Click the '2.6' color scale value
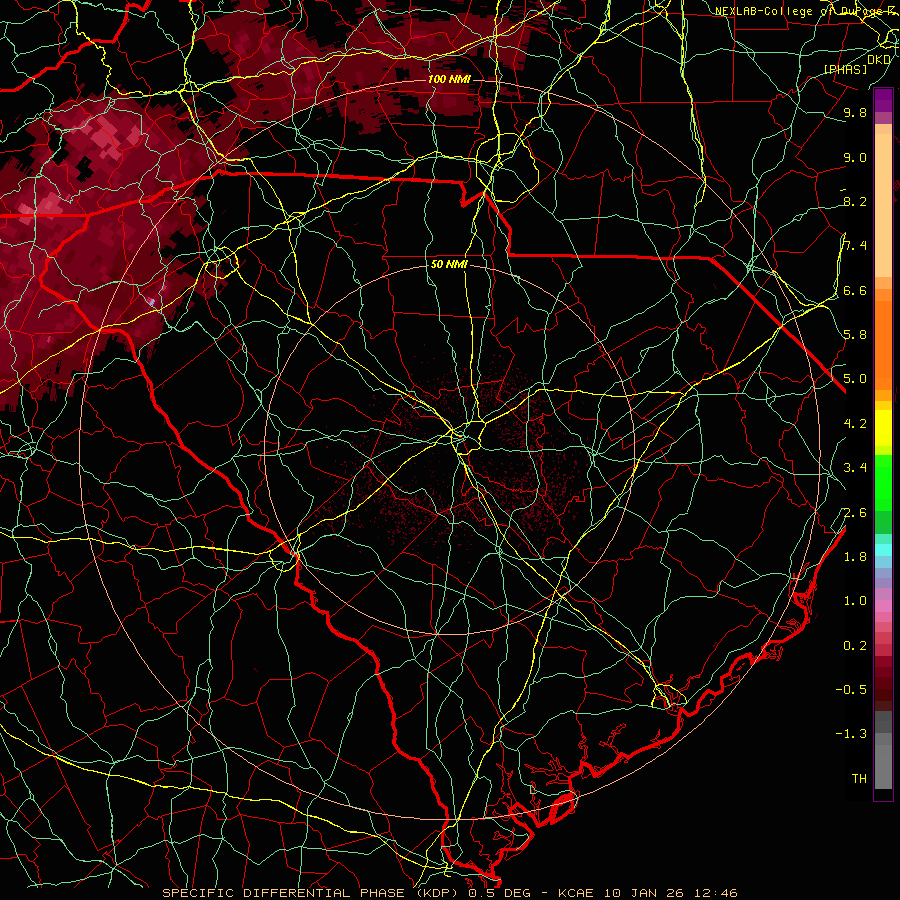This screenshot has width=900, height=900. coord(855,512)
